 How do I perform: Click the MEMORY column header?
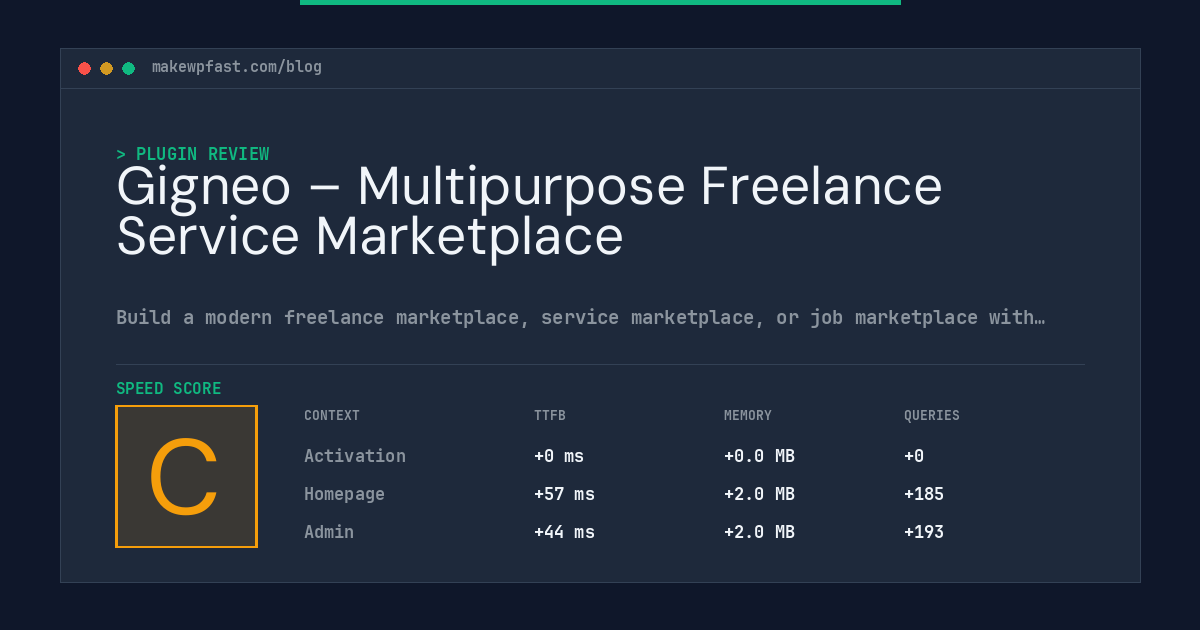(x=748, y=416)
